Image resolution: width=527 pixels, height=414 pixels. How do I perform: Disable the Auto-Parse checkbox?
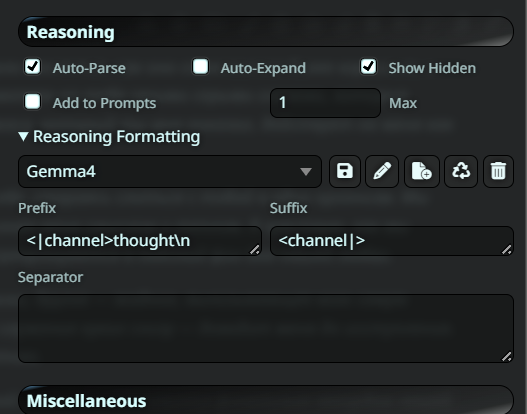pos(33,67)
